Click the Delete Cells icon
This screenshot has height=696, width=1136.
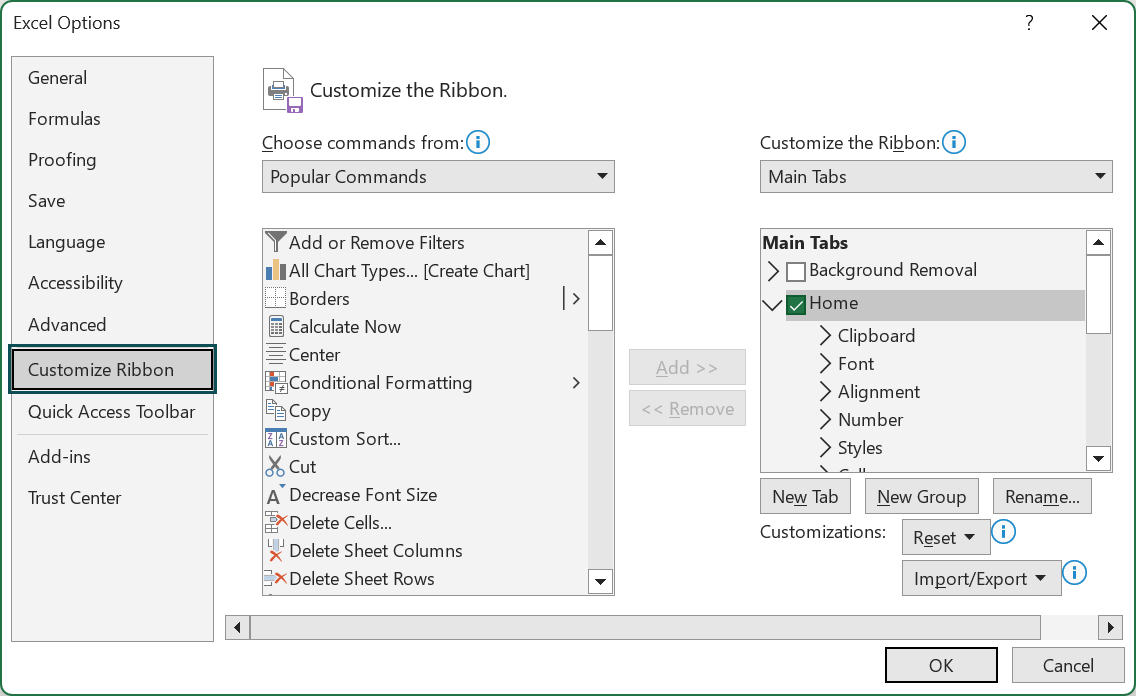click(275, 522)
